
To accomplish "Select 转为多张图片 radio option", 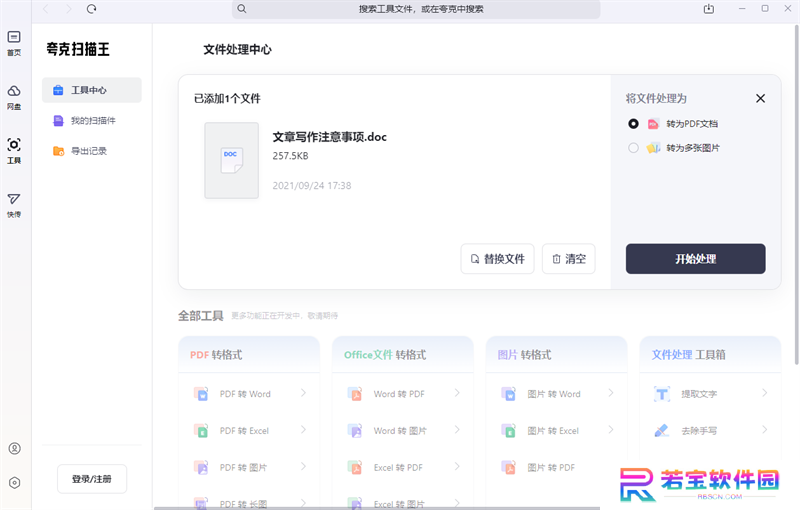I will point(633,148).
